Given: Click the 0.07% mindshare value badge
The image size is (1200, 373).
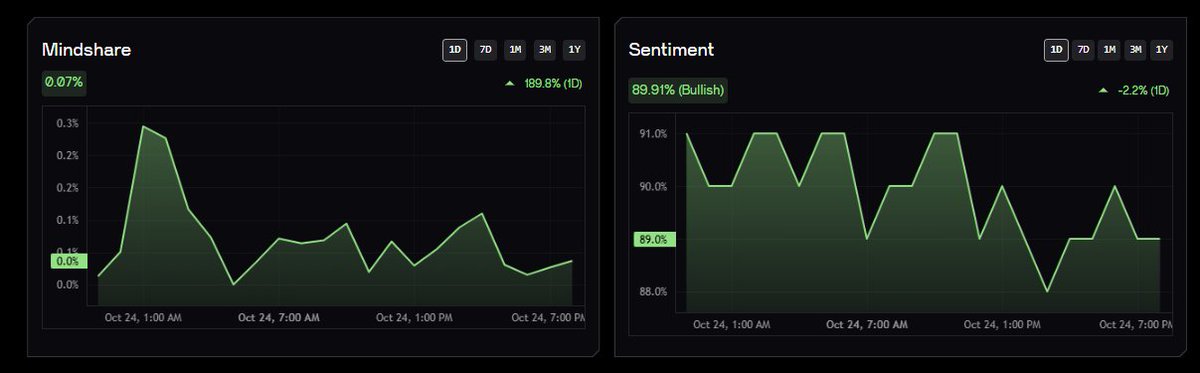Looking at the screenshot, I should (x=63, y=84).
